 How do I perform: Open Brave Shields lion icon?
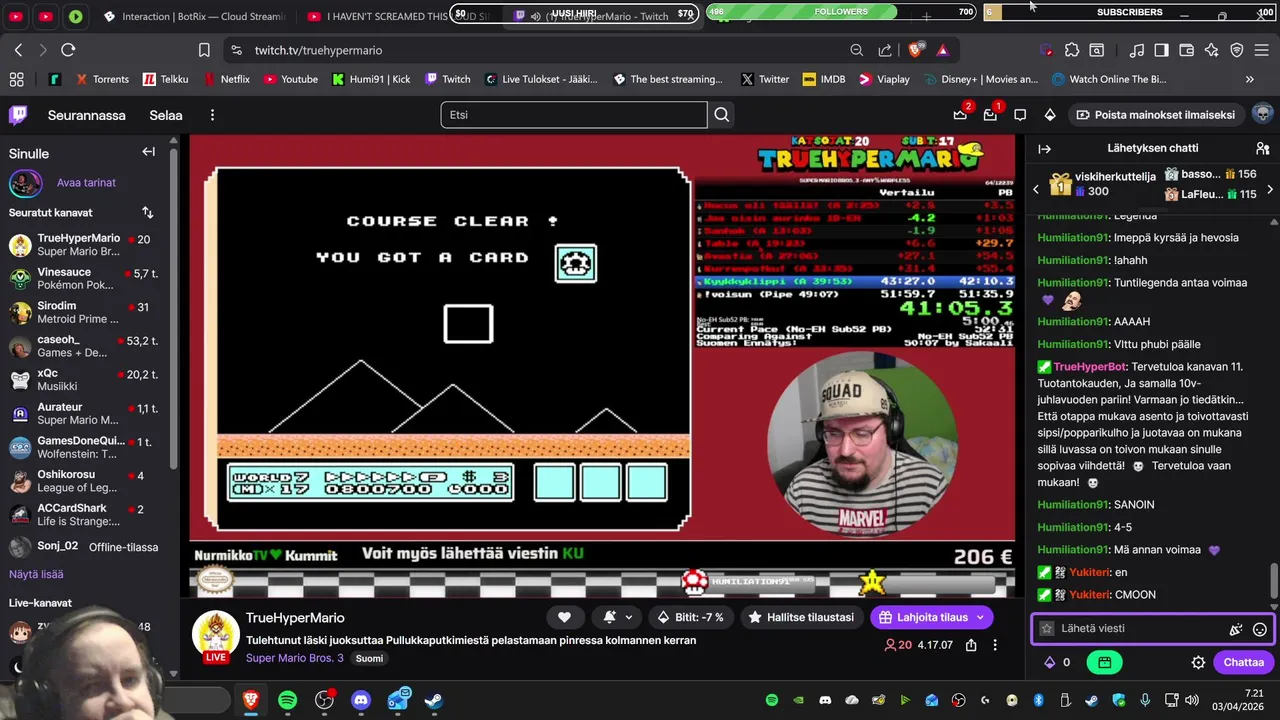pyautogui.click(x=915, y=50)
